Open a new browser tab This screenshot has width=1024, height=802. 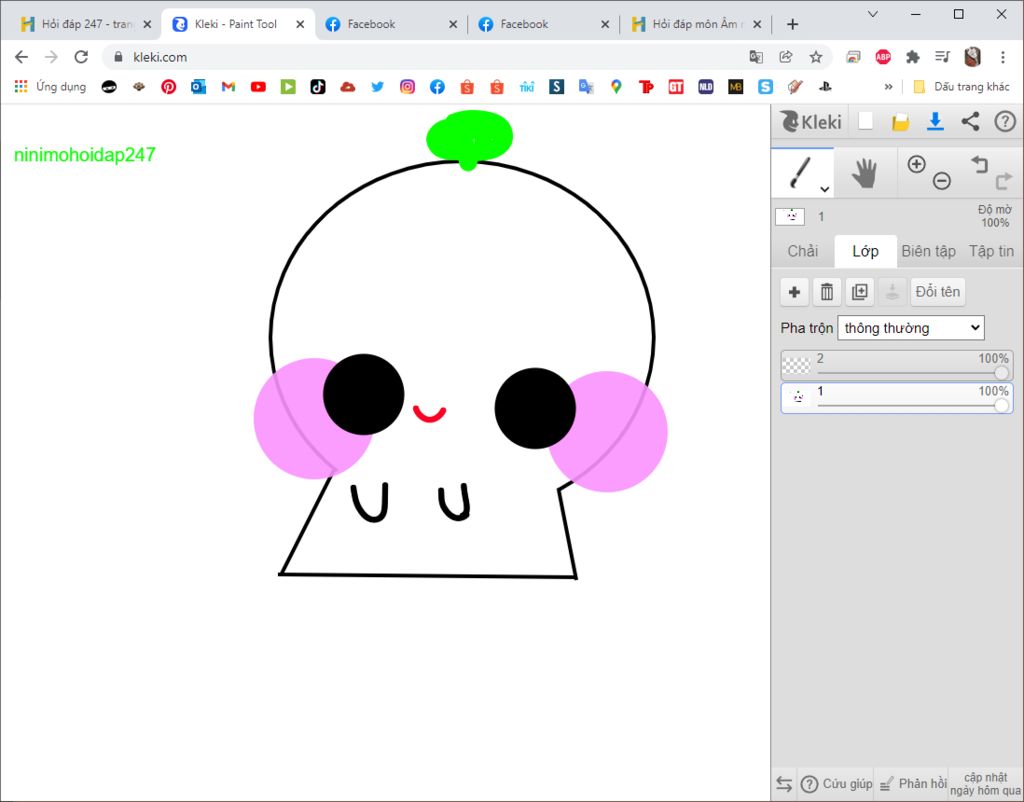[x=792, y=24]
